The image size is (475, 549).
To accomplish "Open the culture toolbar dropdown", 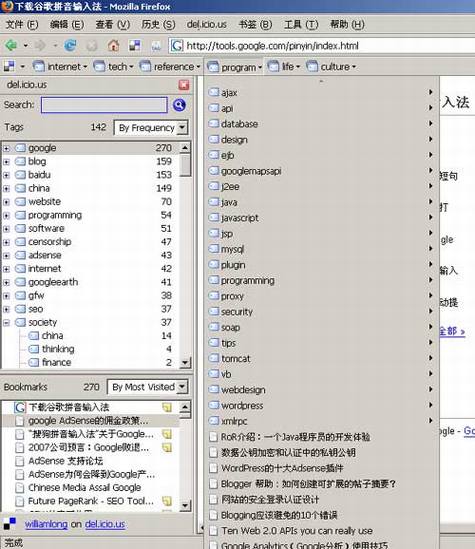I will [x=331, y=66].
